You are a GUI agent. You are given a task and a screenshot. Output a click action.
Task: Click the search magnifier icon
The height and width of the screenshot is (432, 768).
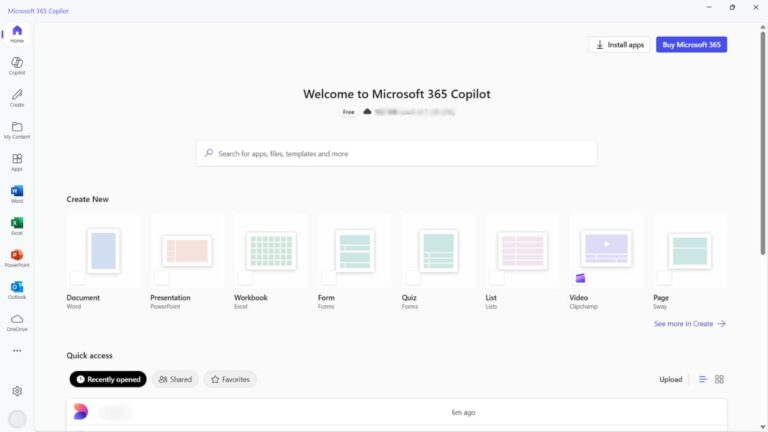pos(209,153)
